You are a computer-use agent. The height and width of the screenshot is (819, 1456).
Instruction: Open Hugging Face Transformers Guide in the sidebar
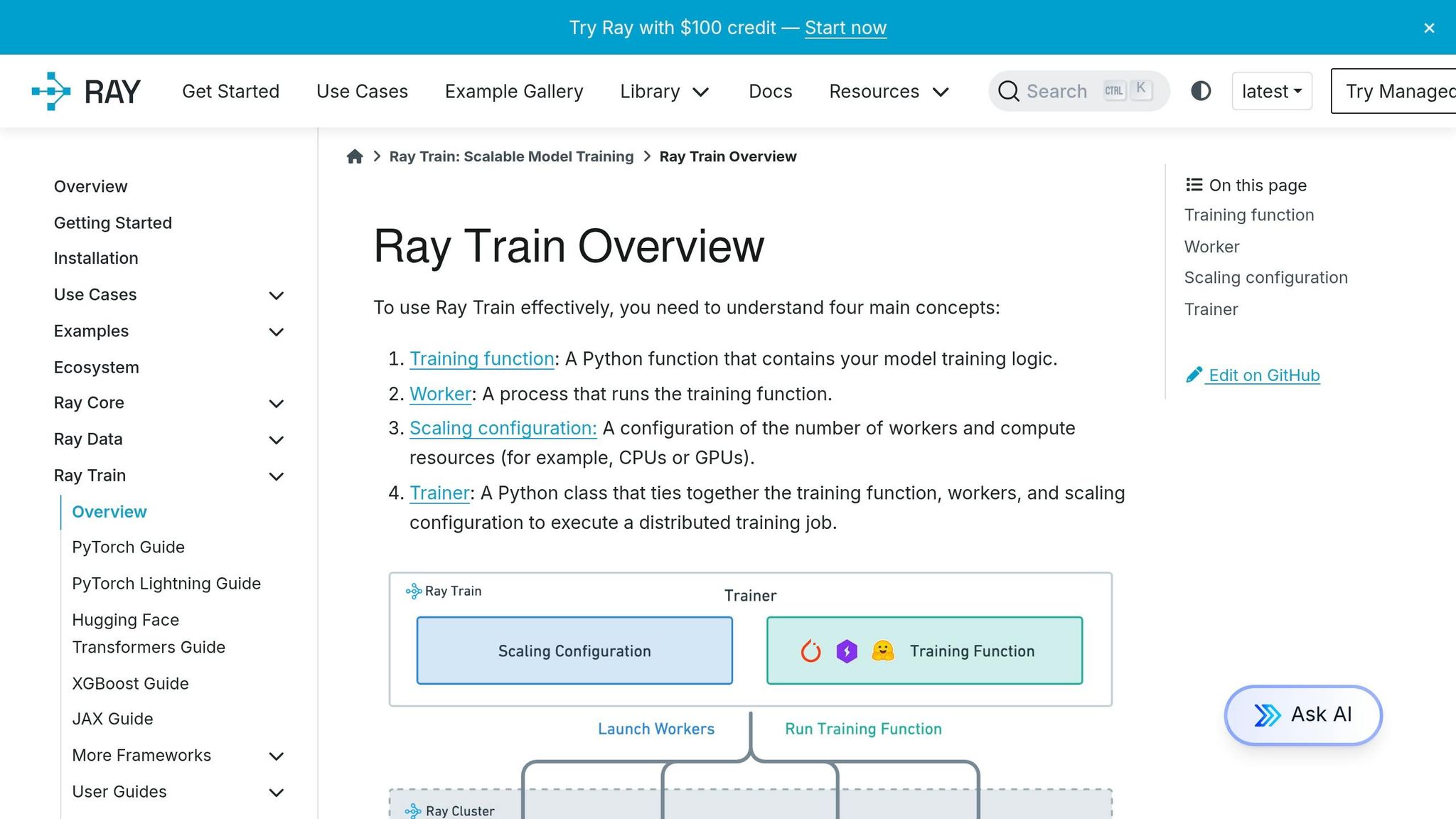[148, 633]
